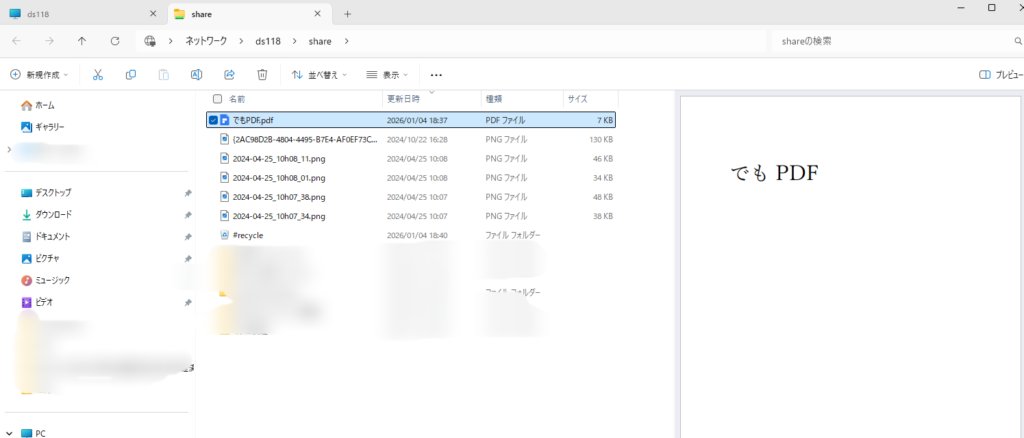Click the Paste clipboard icon

coord(164,75)
